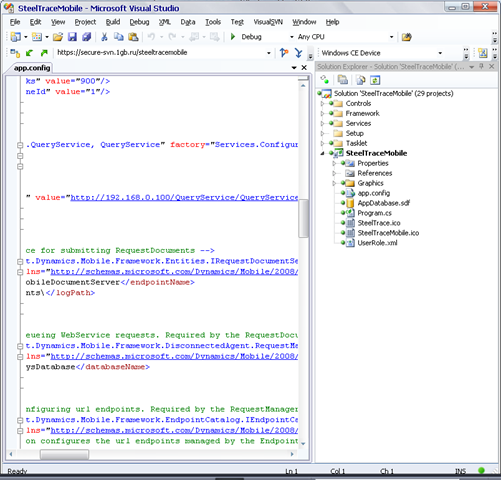Pin the Solution Explorer panel

tap(481, 66)
